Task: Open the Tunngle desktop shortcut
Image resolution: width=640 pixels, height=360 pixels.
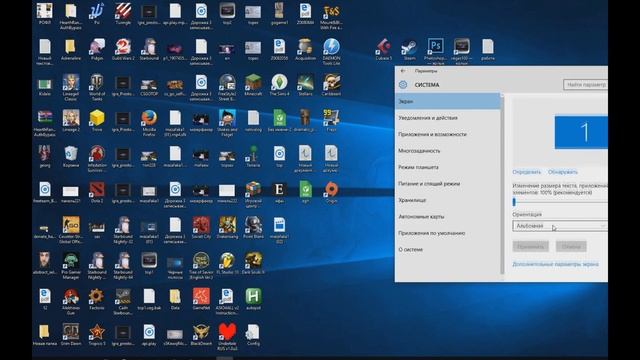Action: tap(123, 13)
